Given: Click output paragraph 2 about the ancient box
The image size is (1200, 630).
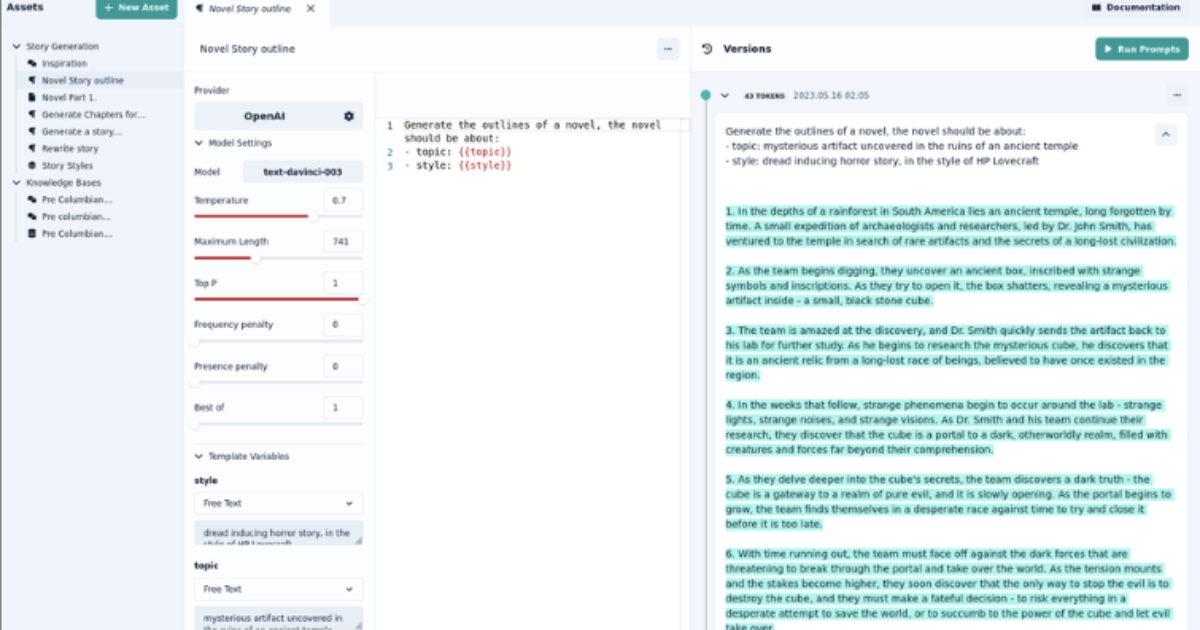Looking at the screenshot, I should [x=947, y=286].
